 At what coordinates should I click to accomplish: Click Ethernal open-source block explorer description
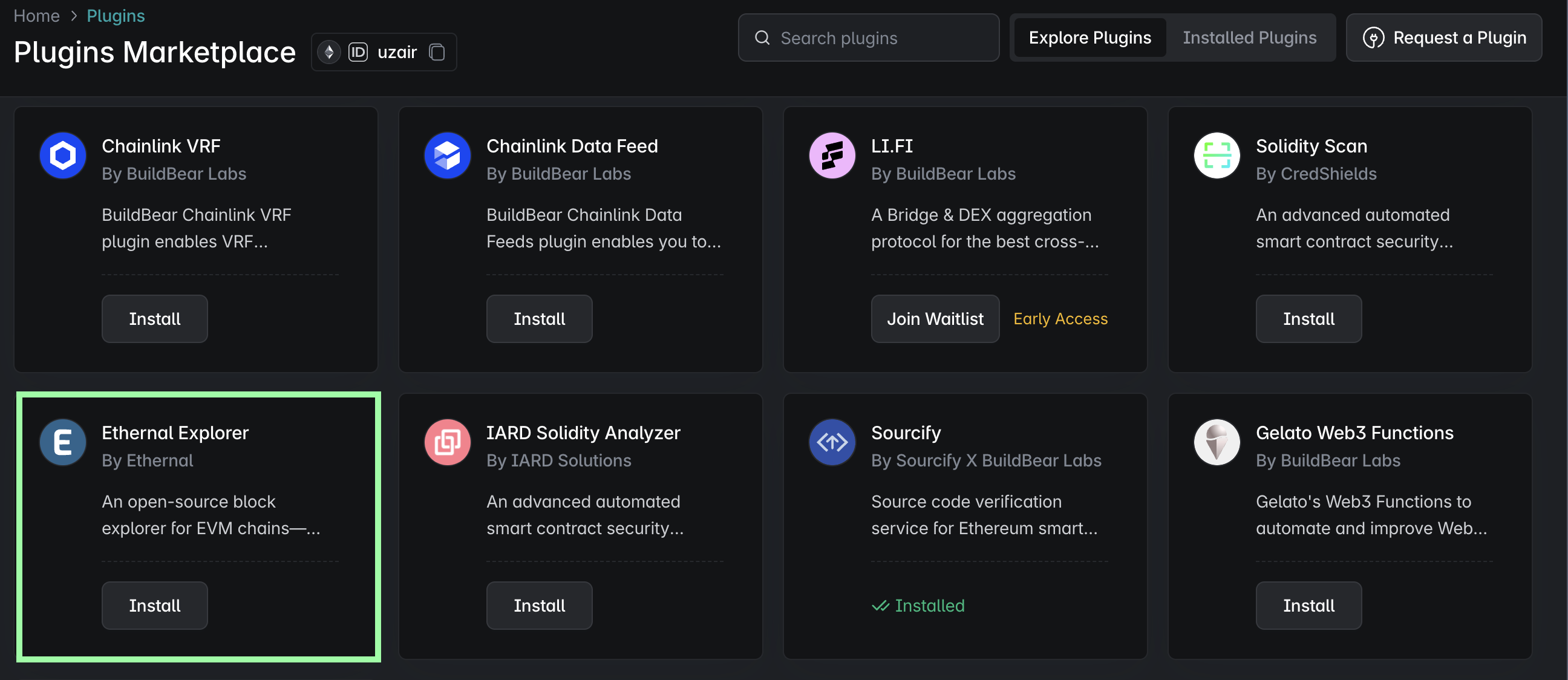211,515
